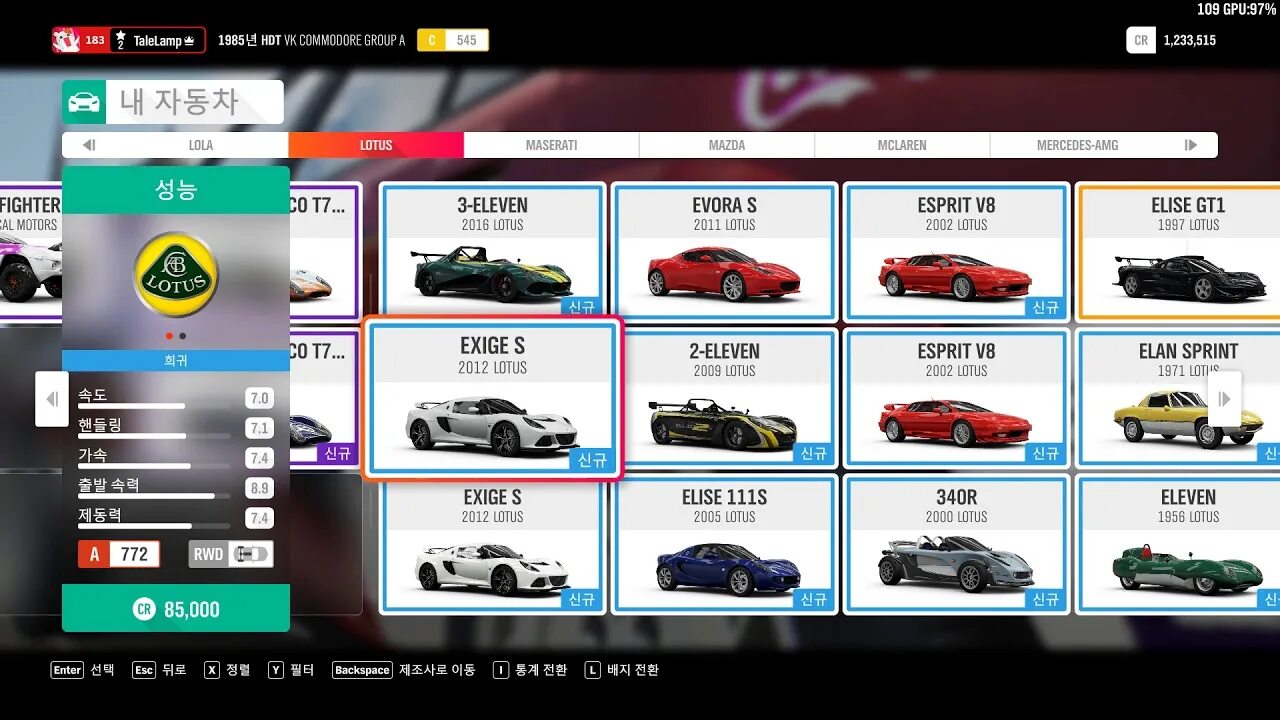Click the 출발 속력 value 8.9
The width and height of the screenshot is (1280, 720).
pos(260,488)
